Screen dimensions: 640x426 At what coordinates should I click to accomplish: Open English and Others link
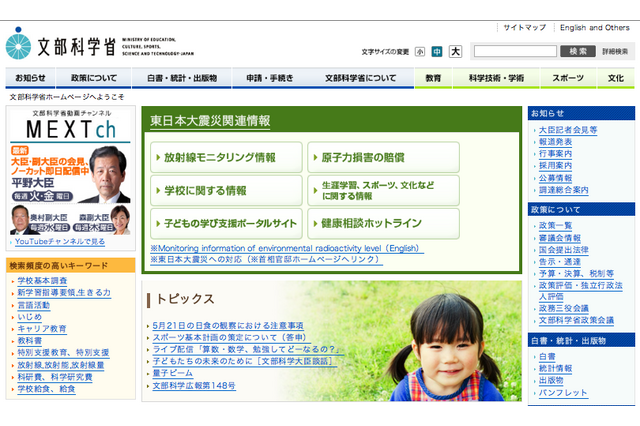coord(594,28)
